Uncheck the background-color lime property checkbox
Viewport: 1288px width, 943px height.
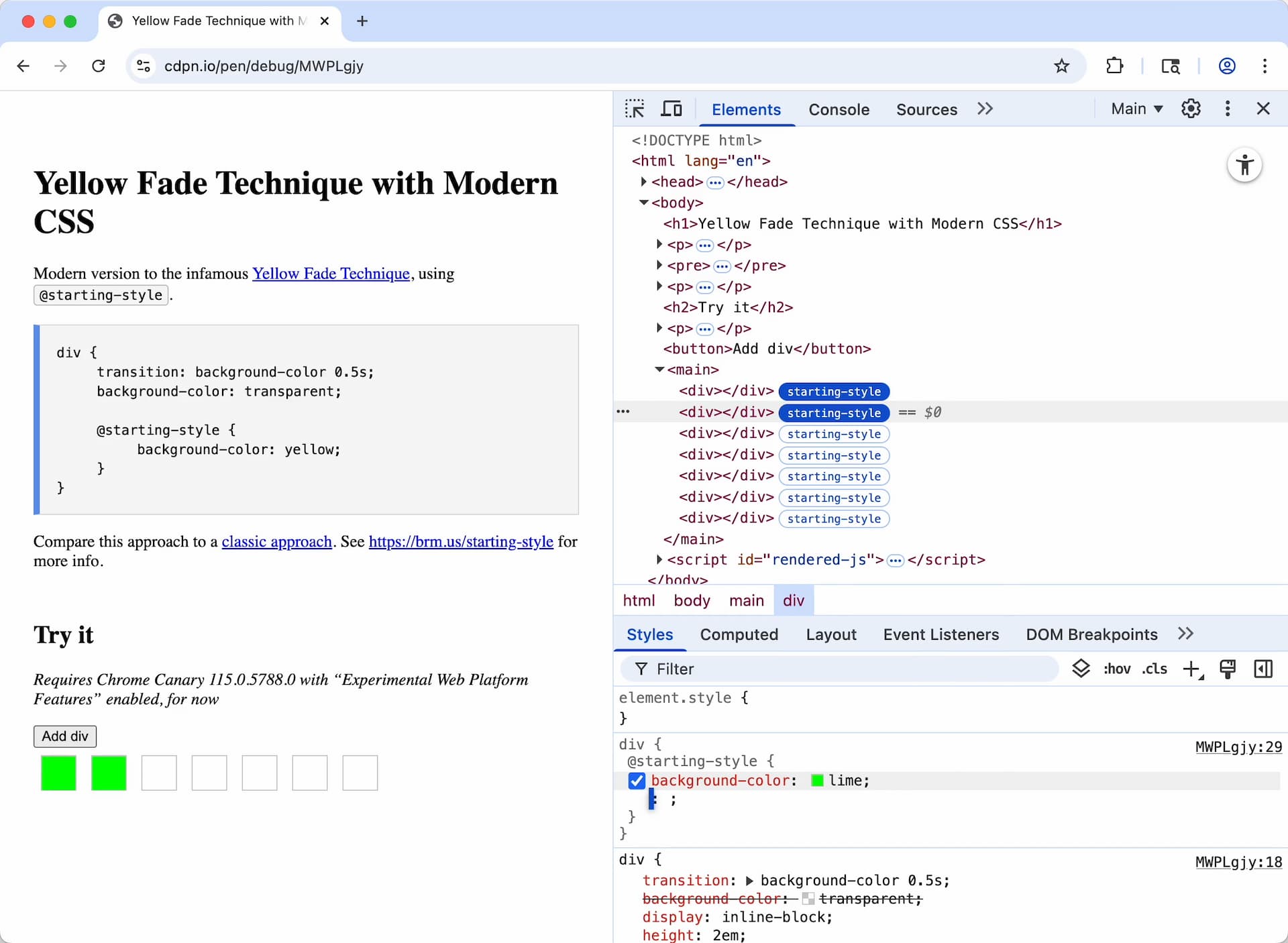(637, 781)
